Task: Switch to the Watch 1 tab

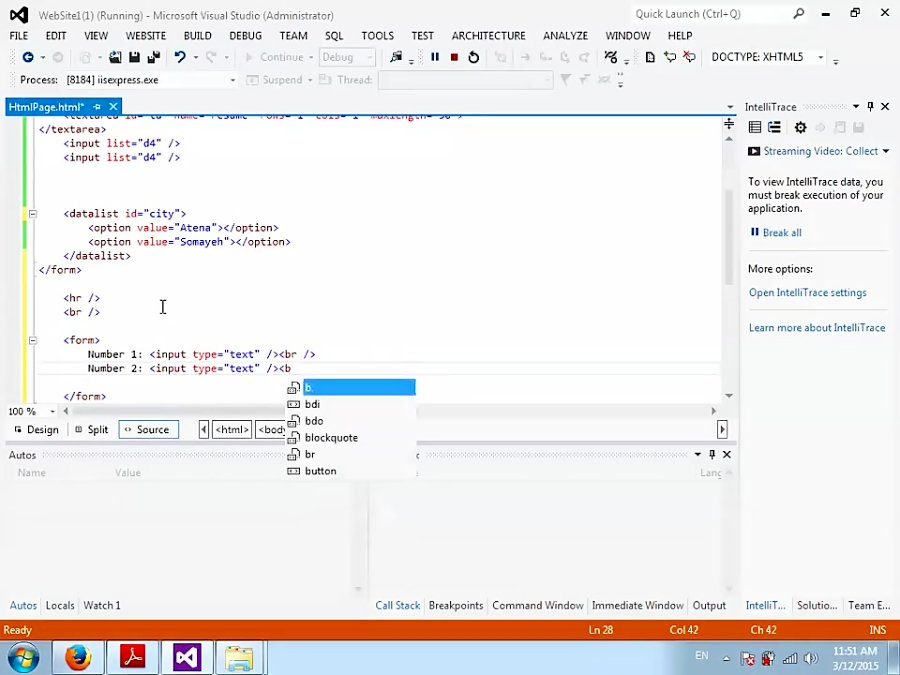Action: tap(102, 606)
